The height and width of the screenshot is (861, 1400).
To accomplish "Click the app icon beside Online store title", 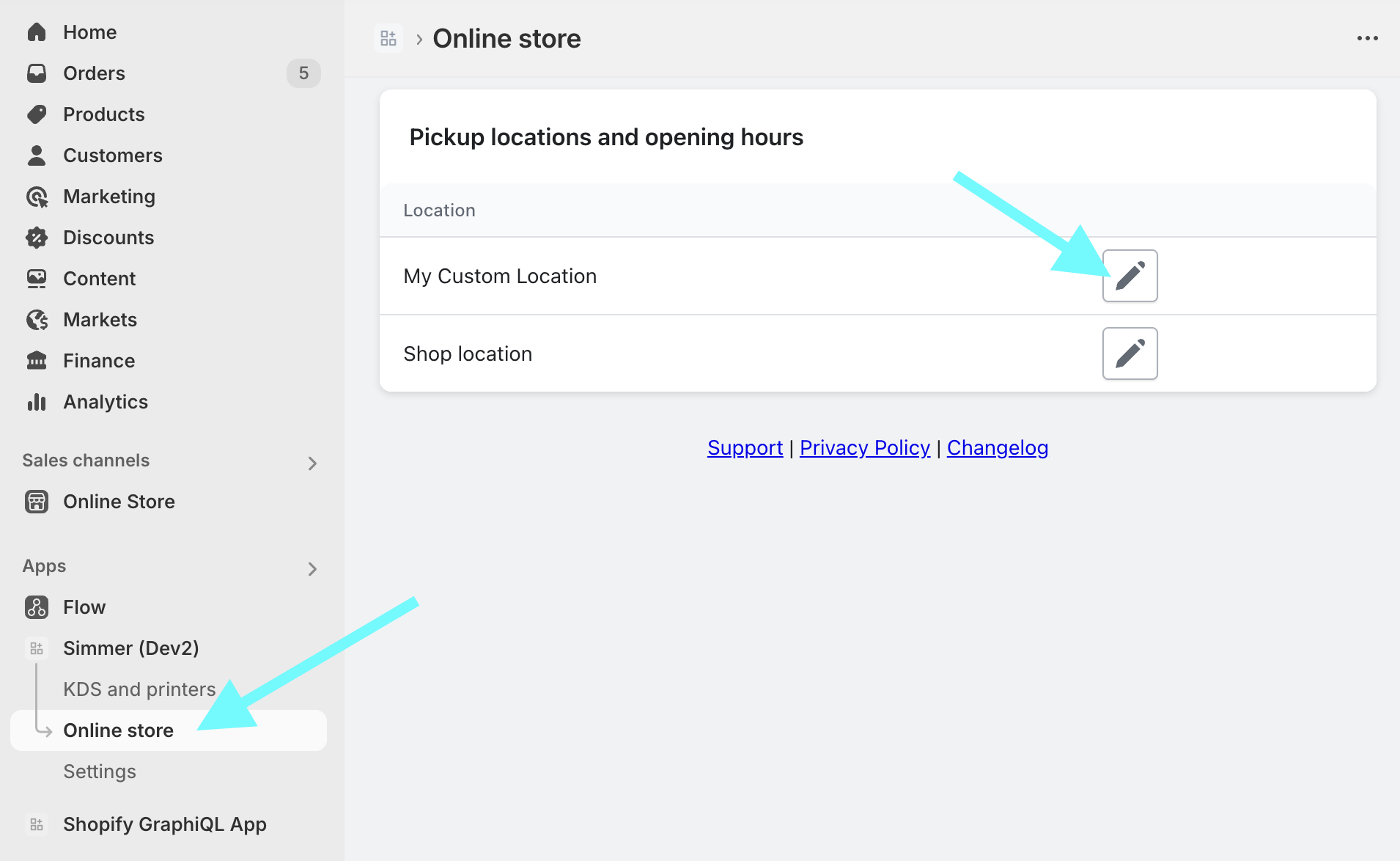I will point(388,38).
